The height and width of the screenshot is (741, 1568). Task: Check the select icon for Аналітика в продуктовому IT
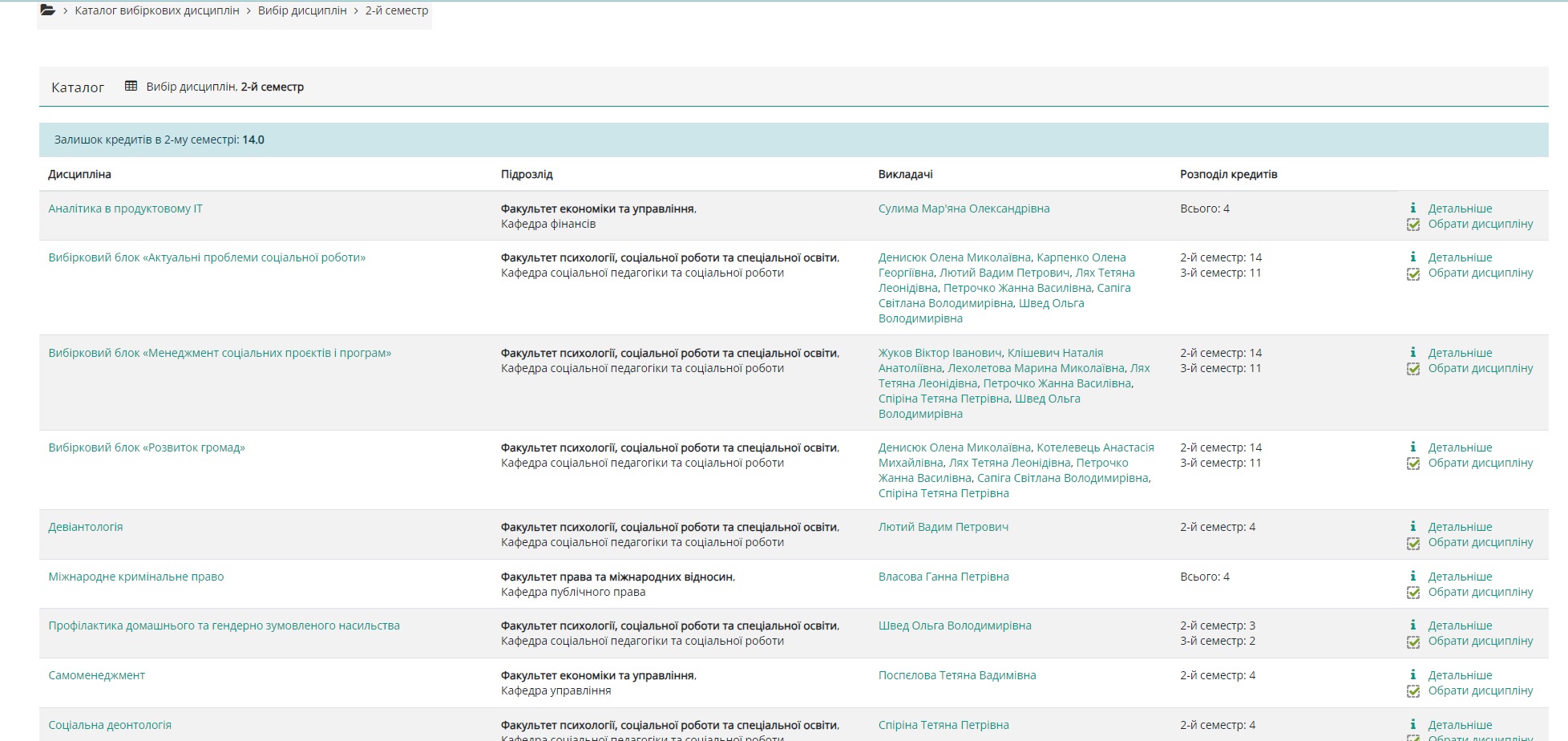[x=1413, y=225]
